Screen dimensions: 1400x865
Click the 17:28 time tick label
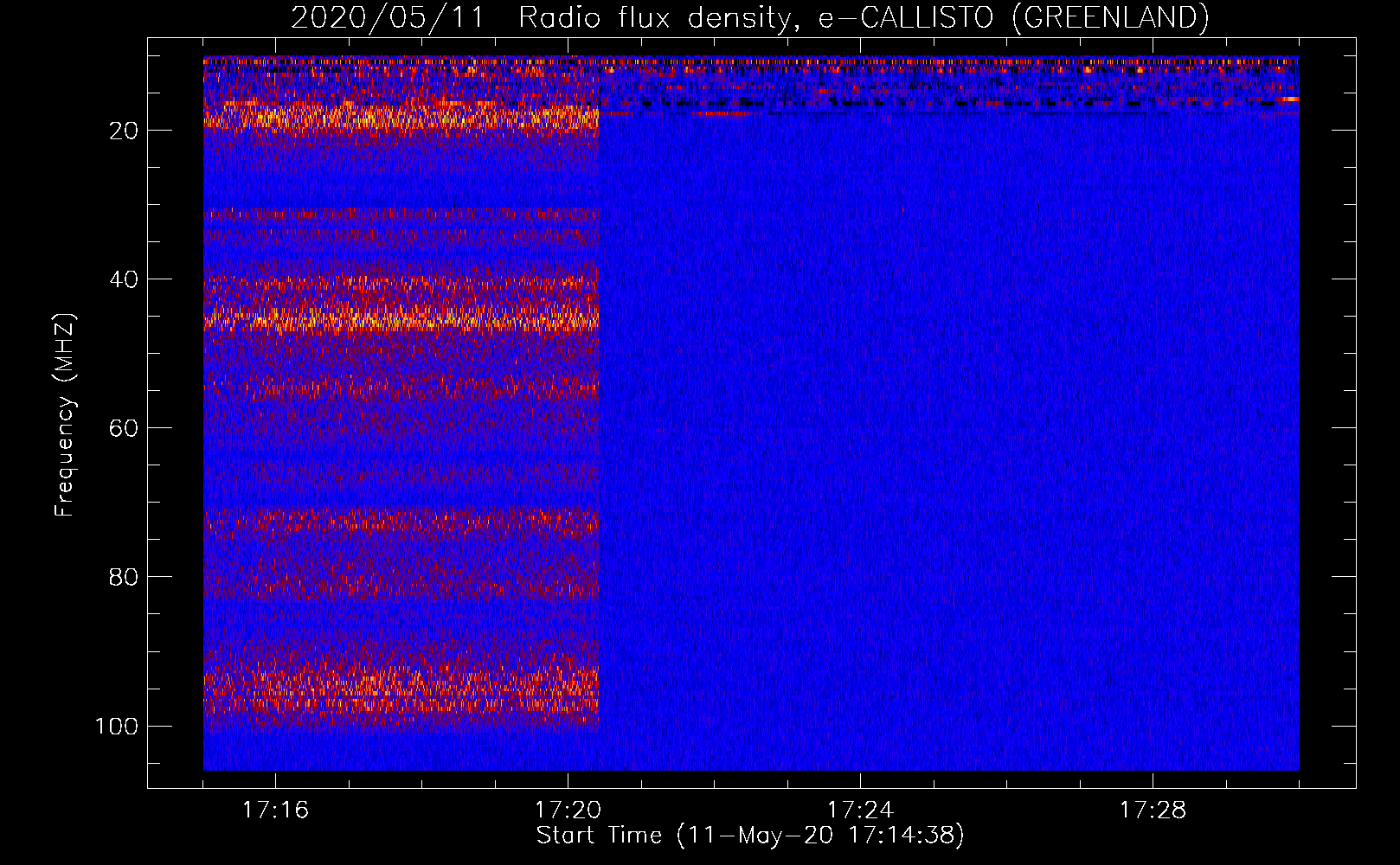(1153, 811)
